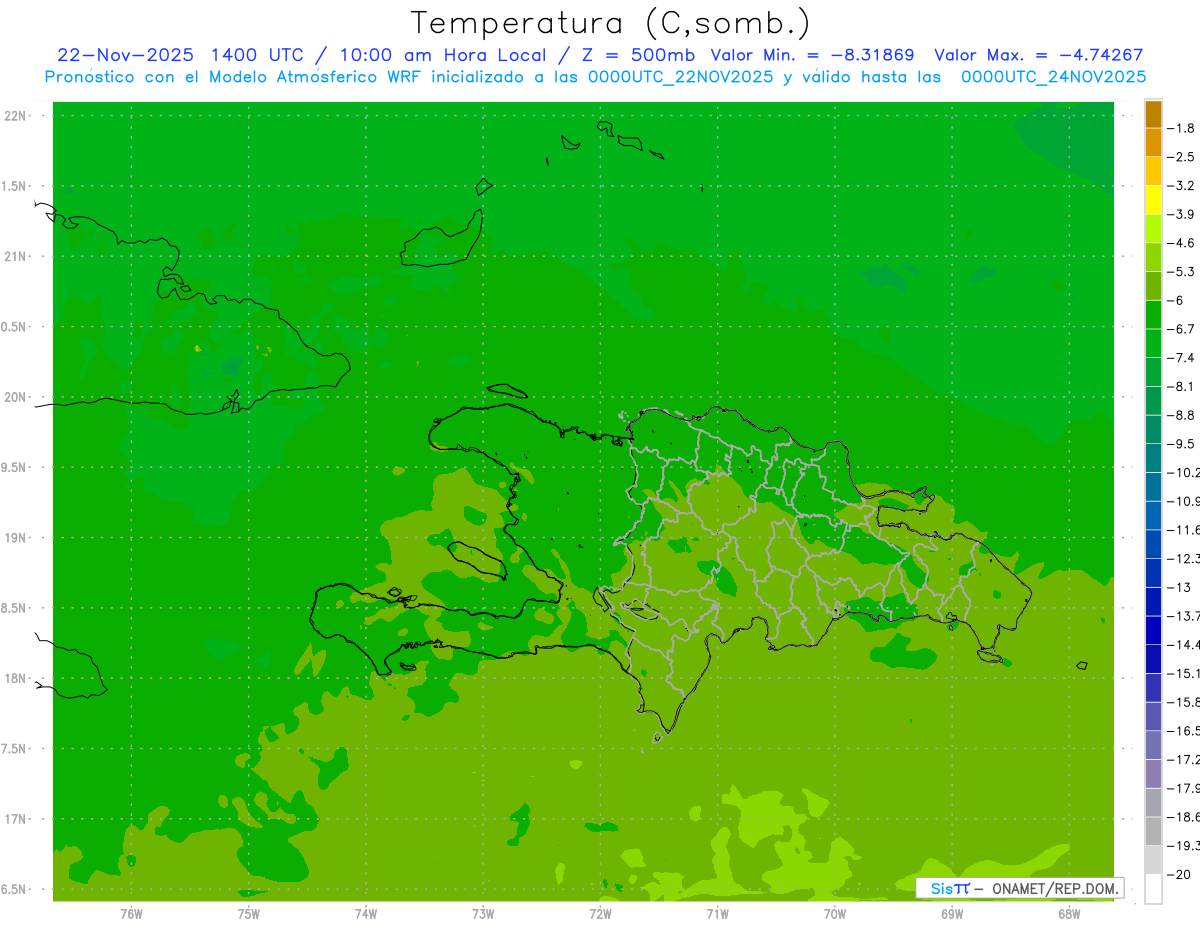Click the -20 colorbar label
1200x927 pixels.
coord(1180,874)
